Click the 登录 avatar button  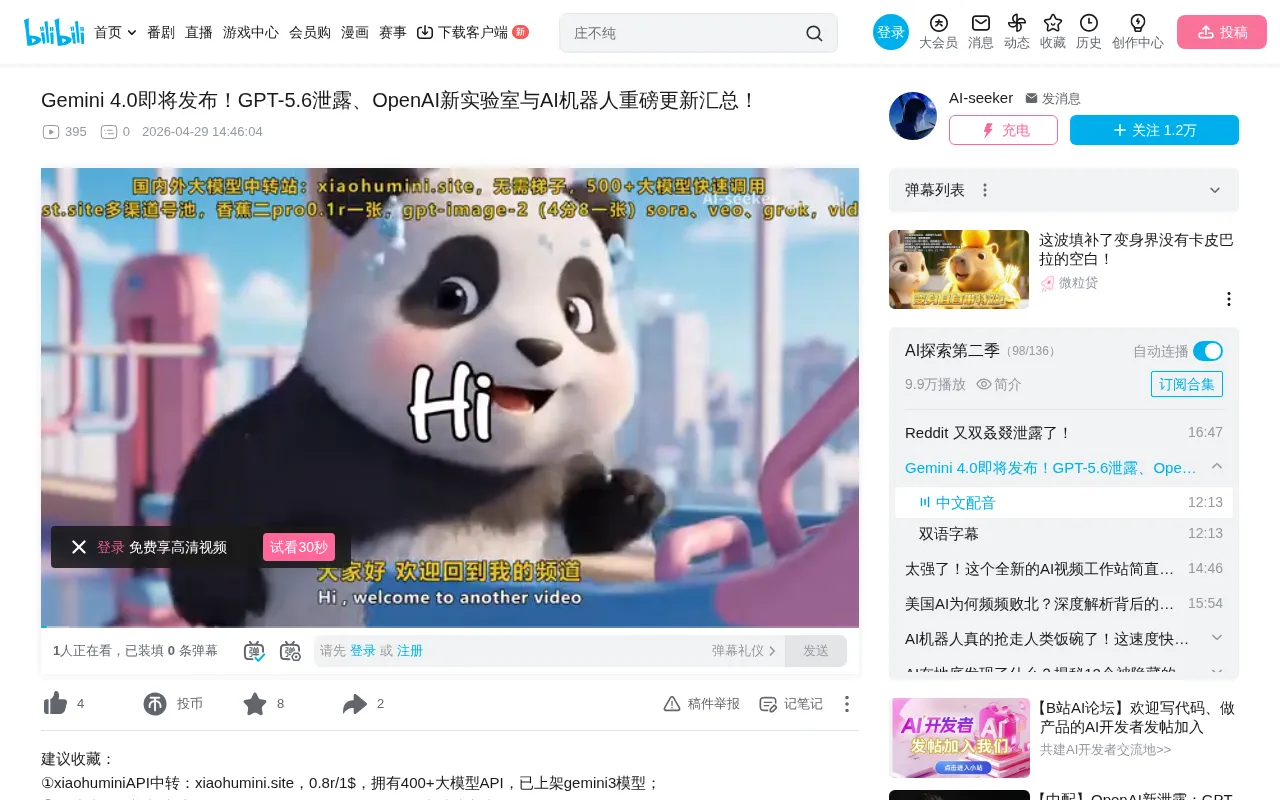coord(891,32)
